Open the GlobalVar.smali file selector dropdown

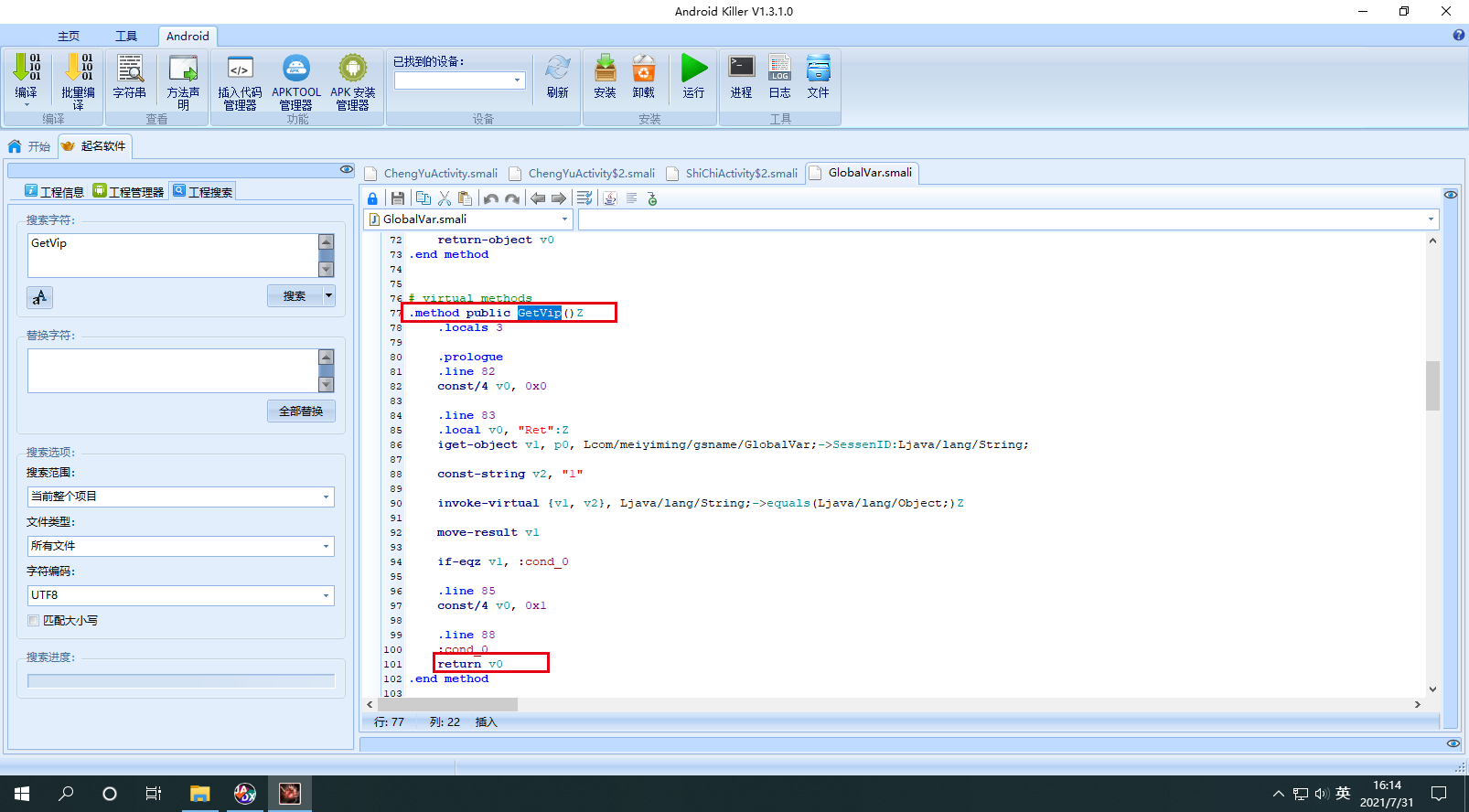[x=564, y=219]
